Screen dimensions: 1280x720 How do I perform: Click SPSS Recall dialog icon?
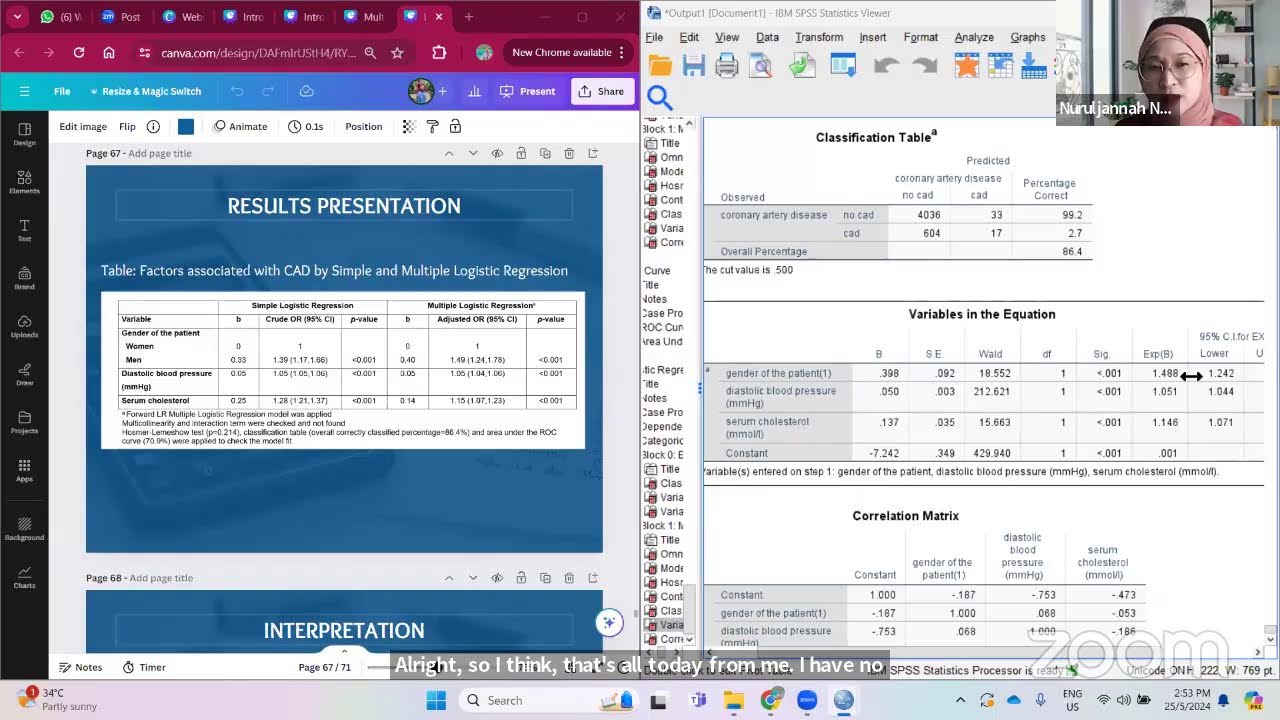[x=843, y=66]
